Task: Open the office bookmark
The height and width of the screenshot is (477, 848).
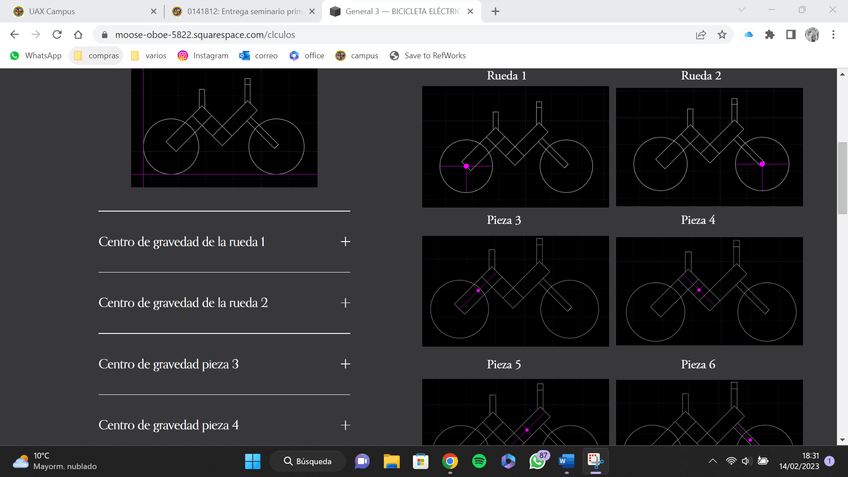Action: 307,56
